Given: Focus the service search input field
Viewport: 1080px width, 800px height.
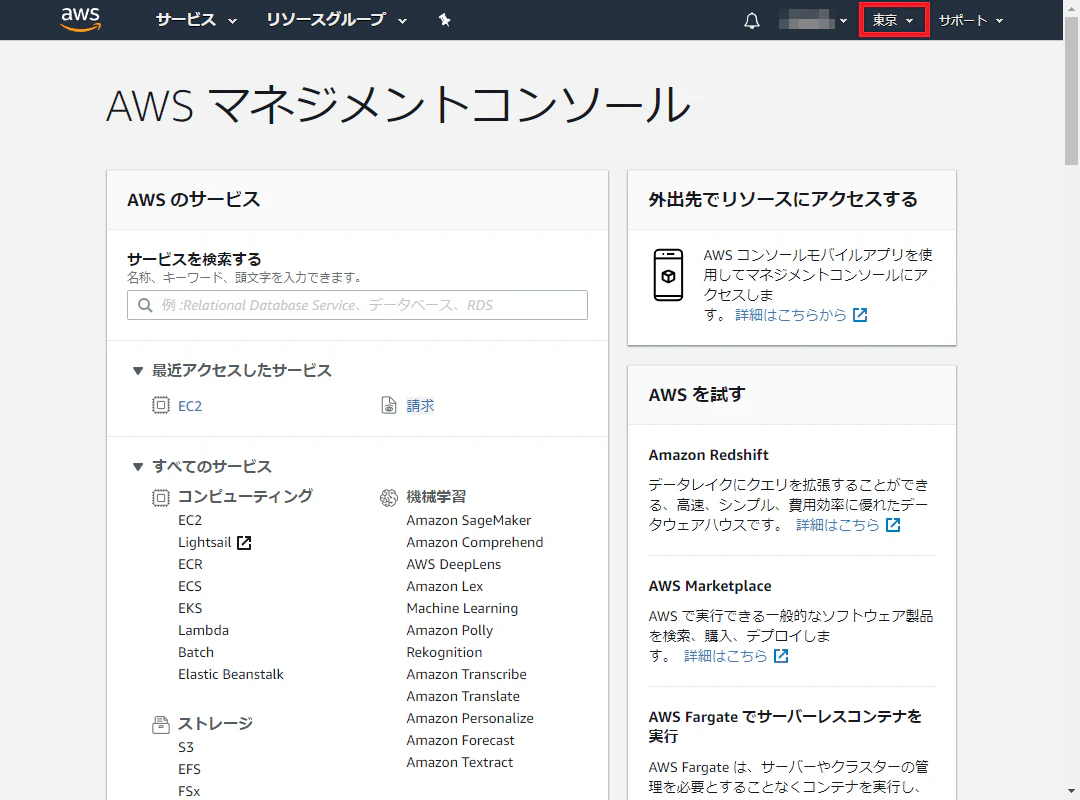Looking at the screenshot, I should 357,305.
